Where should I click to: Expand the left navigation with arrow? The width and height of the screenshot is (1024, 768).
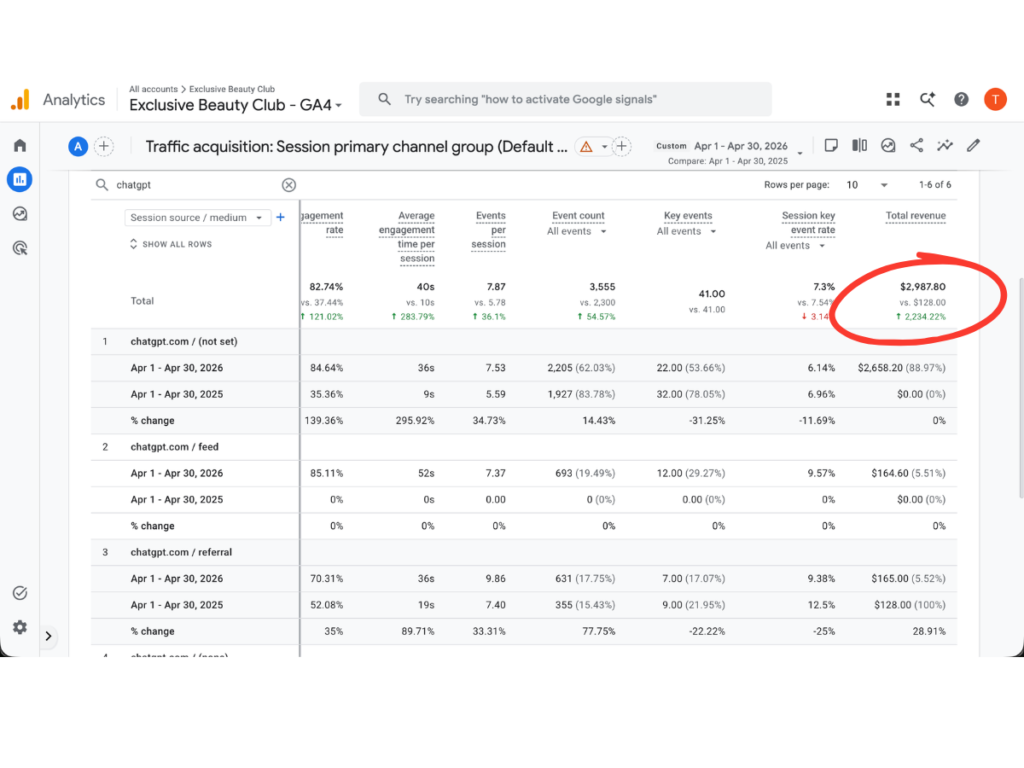point(48,636)
